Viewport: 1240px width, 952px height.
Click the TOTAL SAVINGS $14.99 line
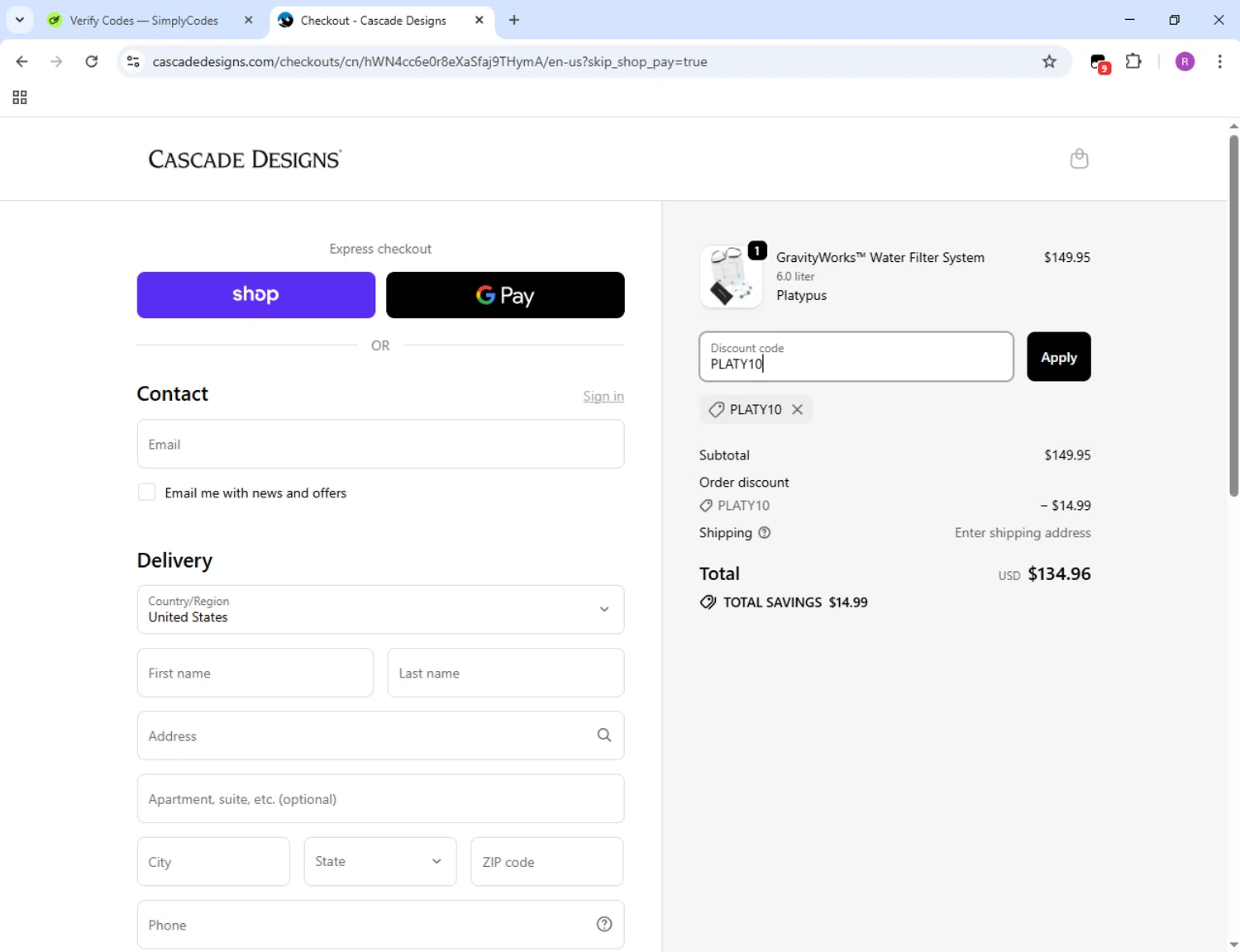tap(785, 602)
